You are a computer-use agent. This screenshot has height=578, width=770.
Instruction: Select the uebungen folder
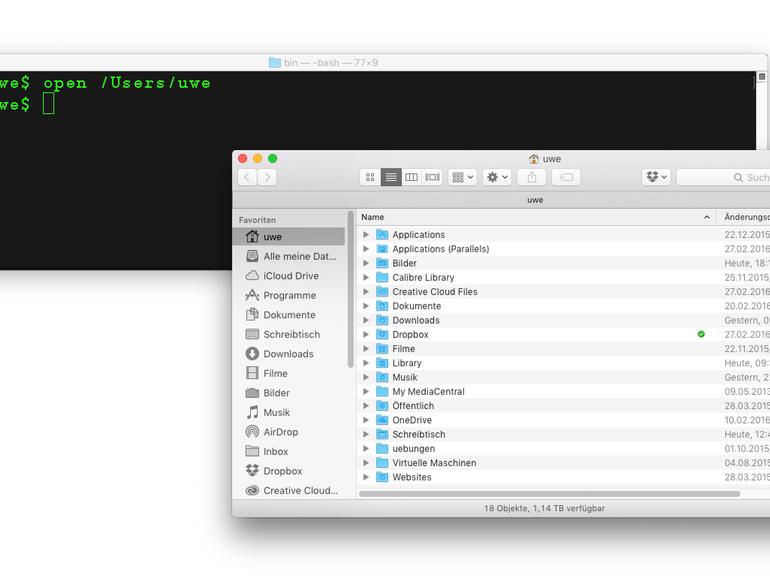coord(563,448)
